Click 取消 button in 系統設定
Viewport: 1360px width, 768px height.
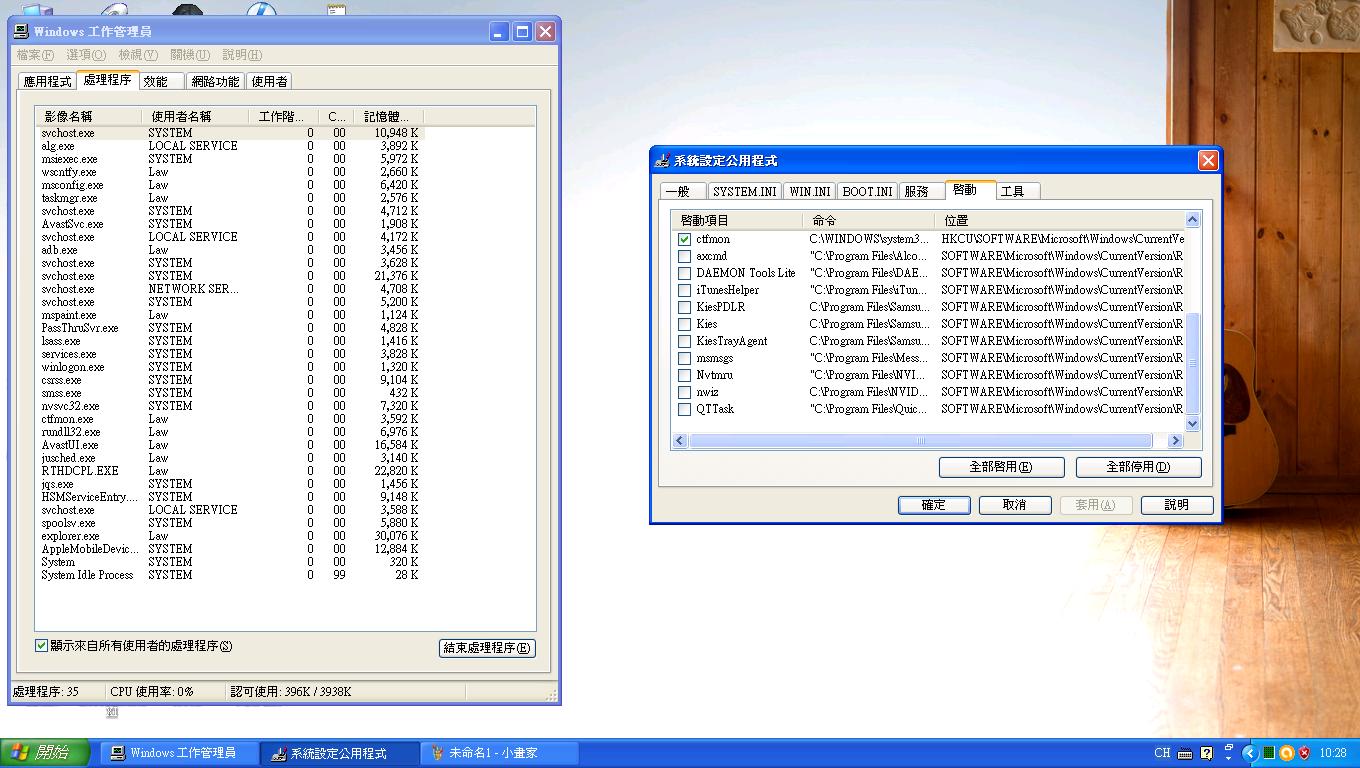(1015, 505)
